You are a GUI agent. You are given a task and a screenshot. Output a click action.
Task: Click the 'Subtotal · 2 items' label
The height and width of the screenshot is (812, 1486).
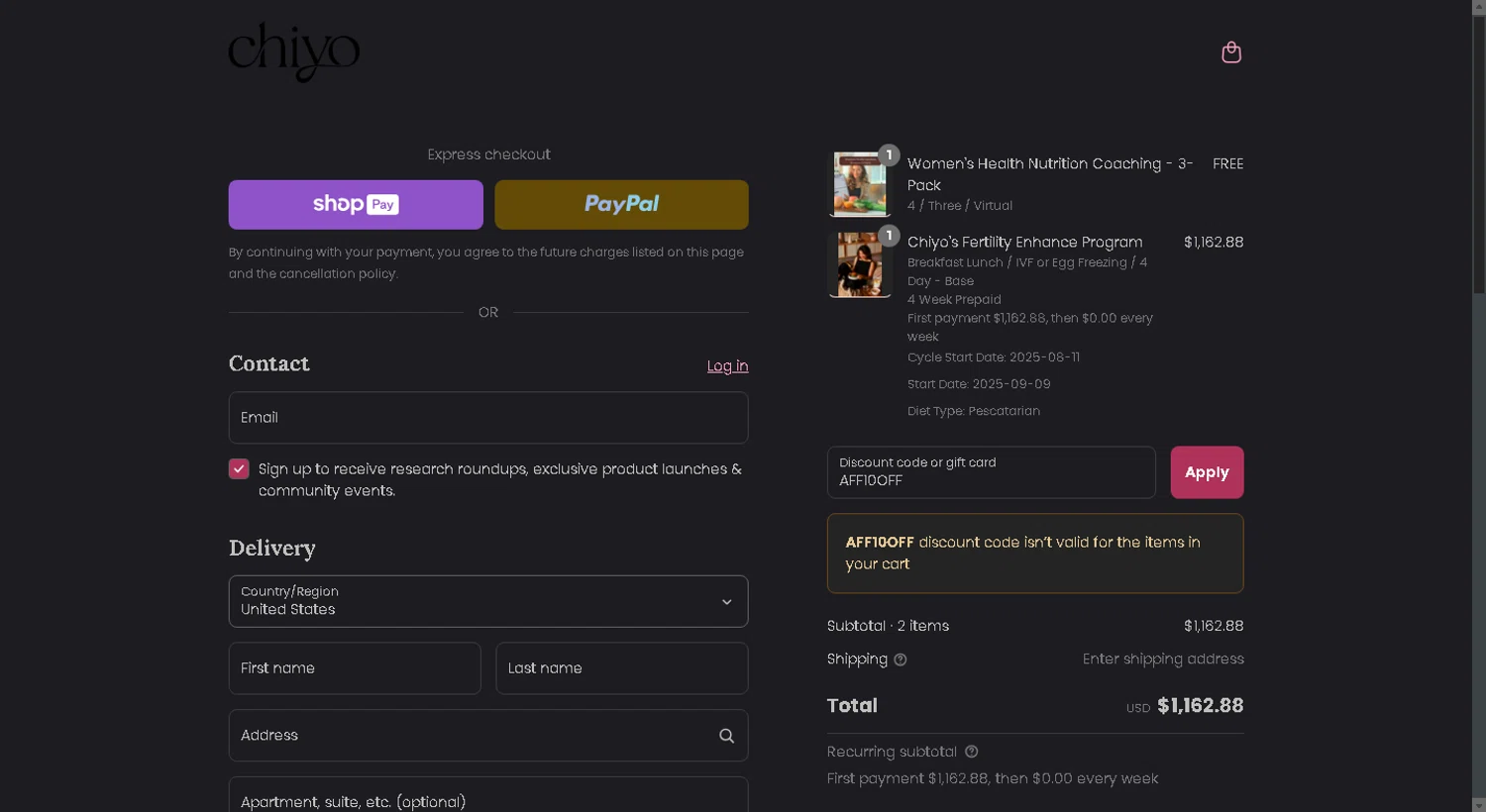[888, 626]
